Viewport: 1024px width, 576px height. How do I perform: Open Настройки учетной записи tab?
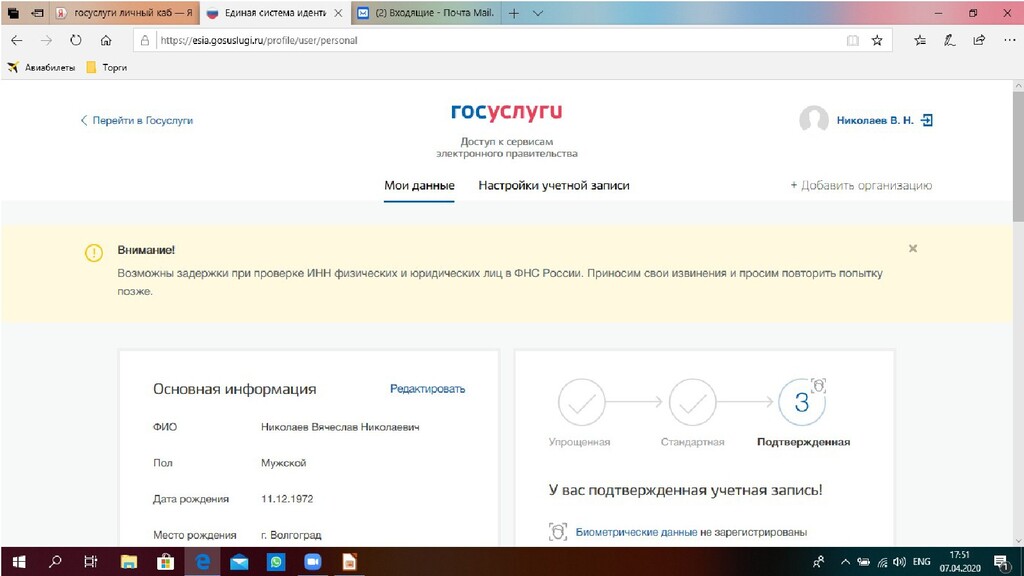pos(554,185)
